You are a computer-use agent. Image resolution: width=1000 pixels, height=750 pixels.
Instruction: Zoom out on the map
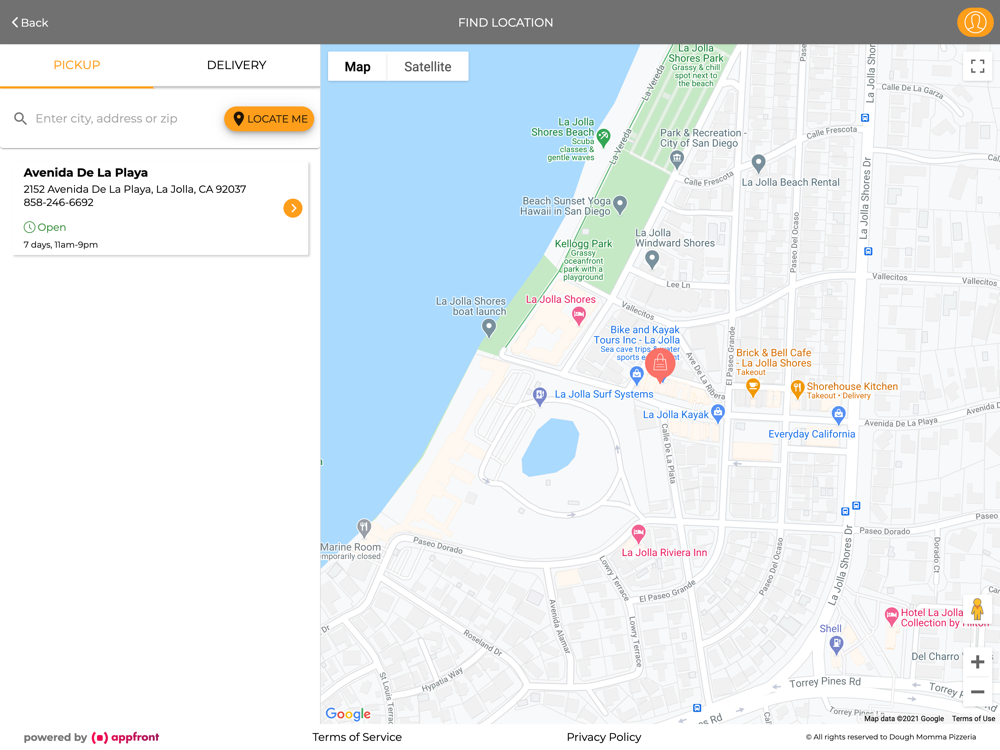[977, 691]
